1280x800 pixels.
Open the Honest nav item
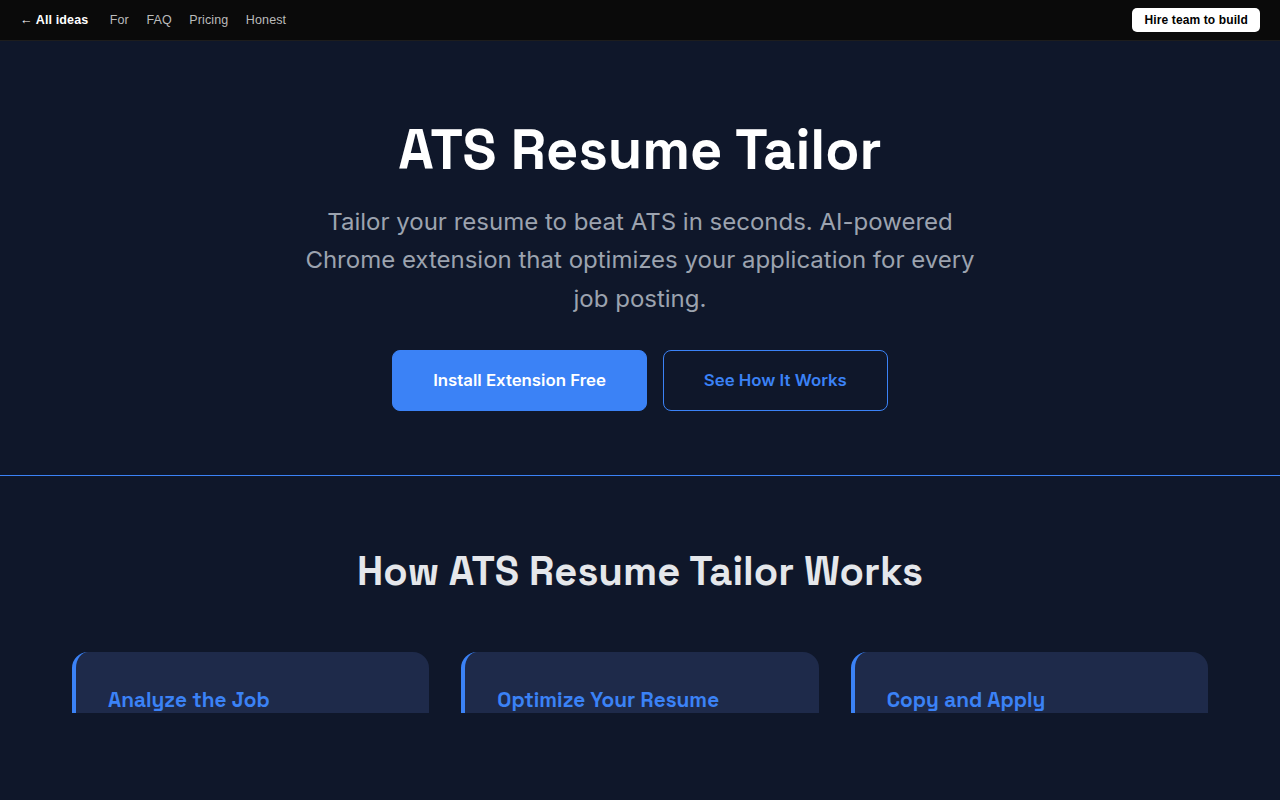click(x=266, y=20)
